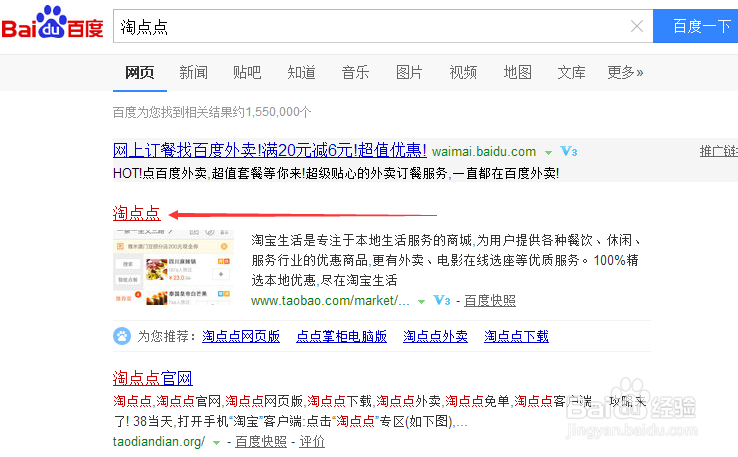This screenshot has height=457, width=738.
Task: Clear the search box with the X icon
Action: pyautogui.click(x=637, y=26)
